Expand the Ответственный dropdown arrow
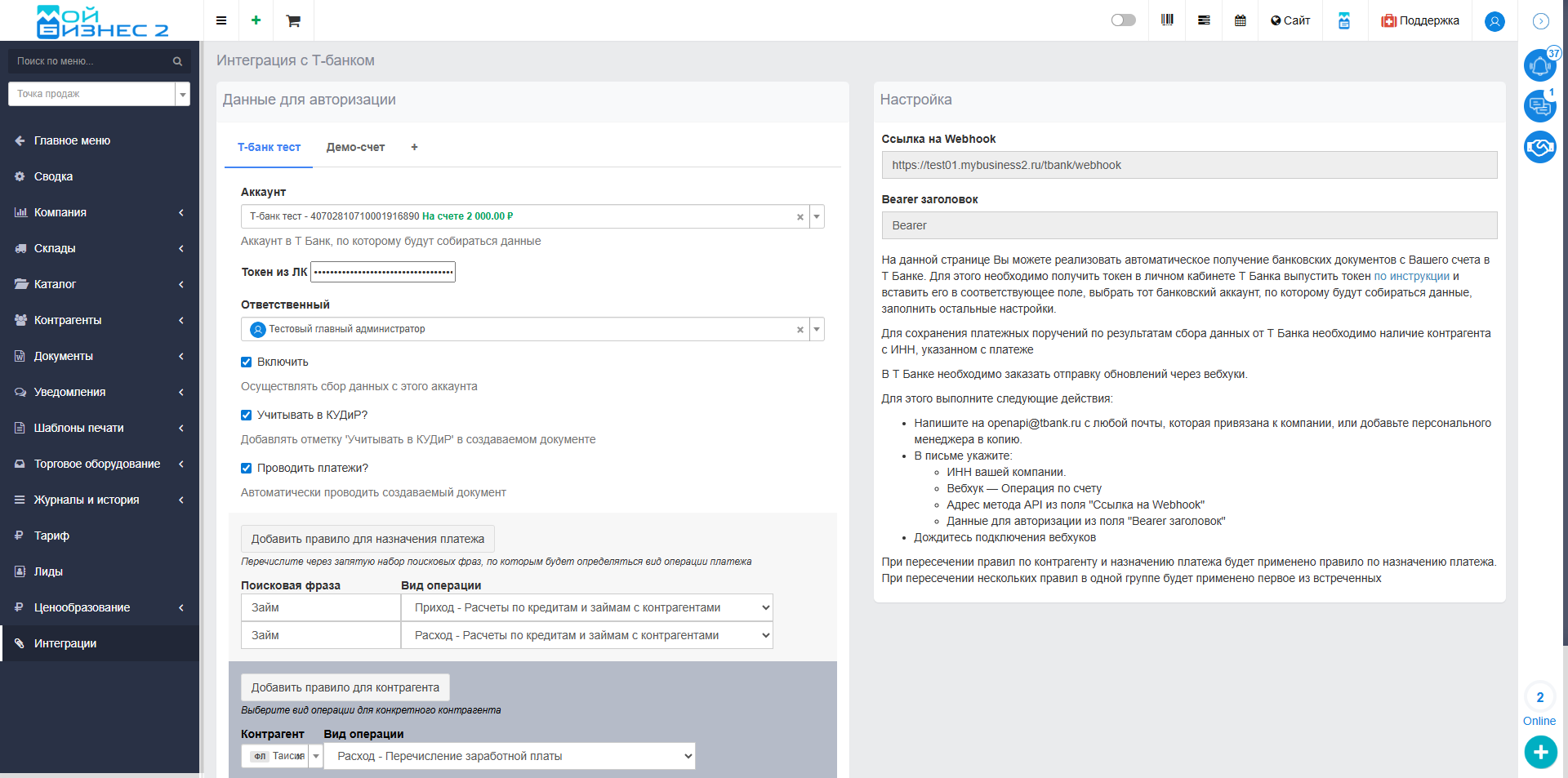The width and height of the screenshot is (1568, 778). pyautogui.click(x=817, y=329)
